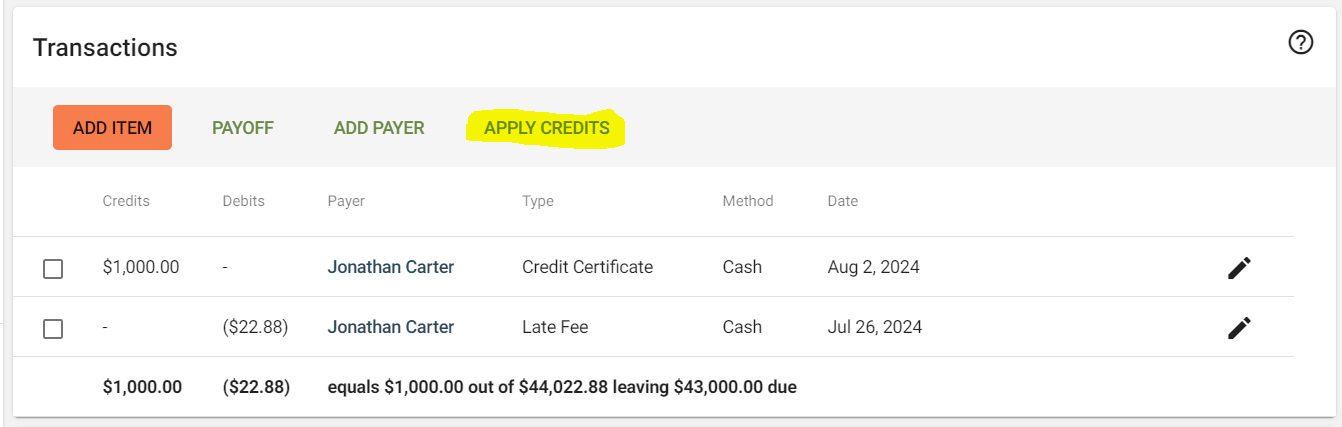Click the ADD ITEM button

point(112,128)
